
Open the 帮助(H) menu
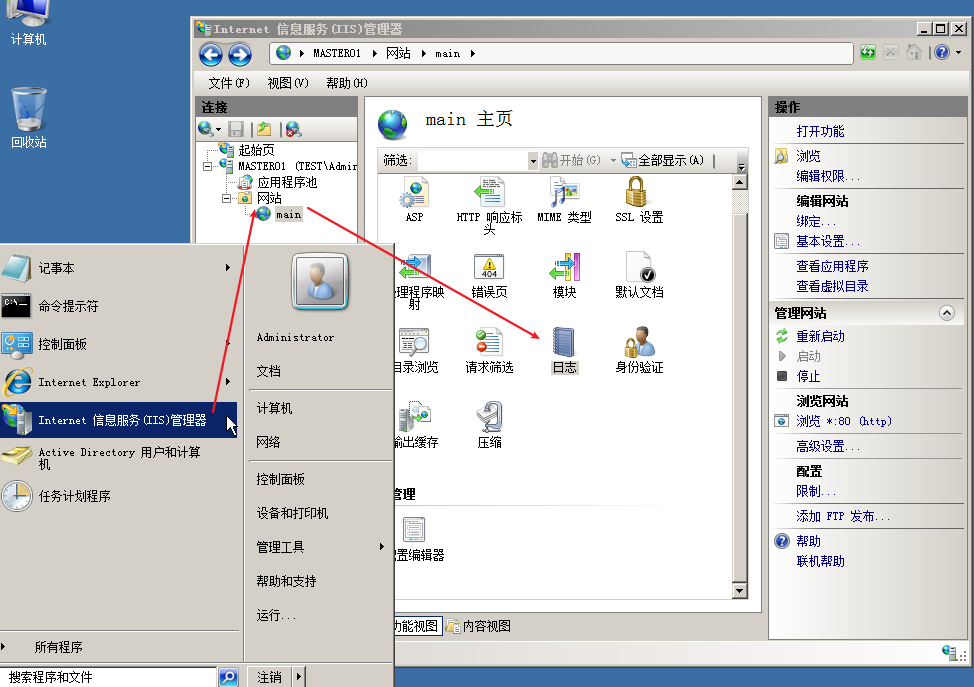(x=347, y=83)
